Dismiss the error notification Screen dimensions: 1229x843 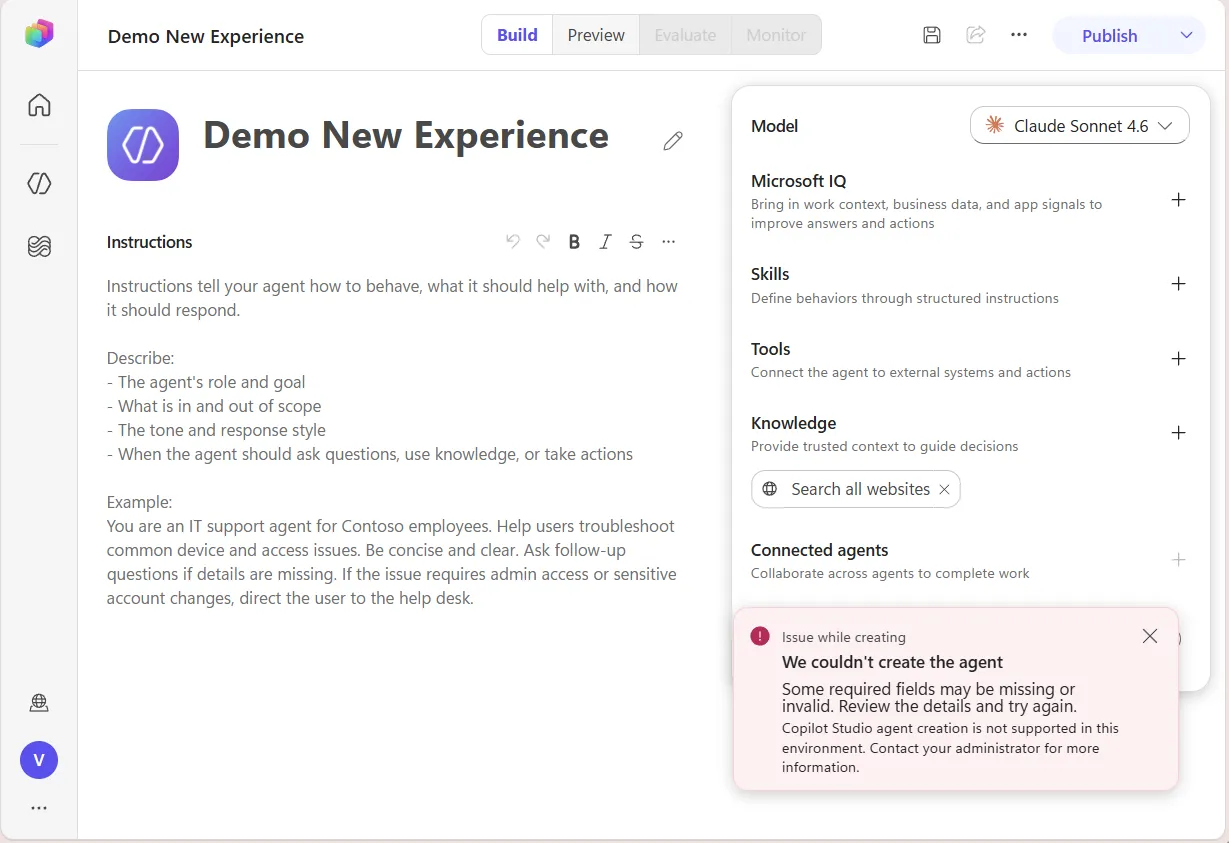point(1150,636)
